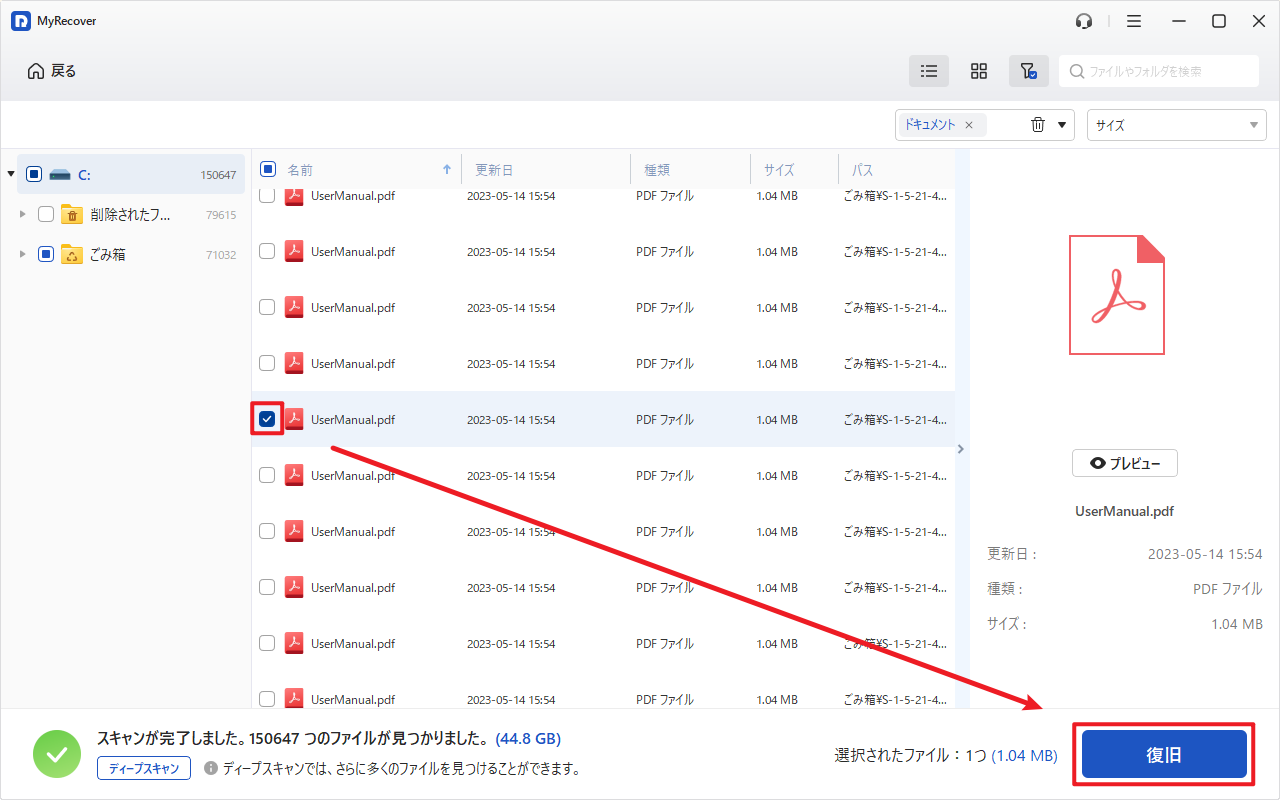The width and height of the screenshot is (1280, 800).
Task: Click UserManual.pdf title in preview panel
Action: tap(1124, 511)
